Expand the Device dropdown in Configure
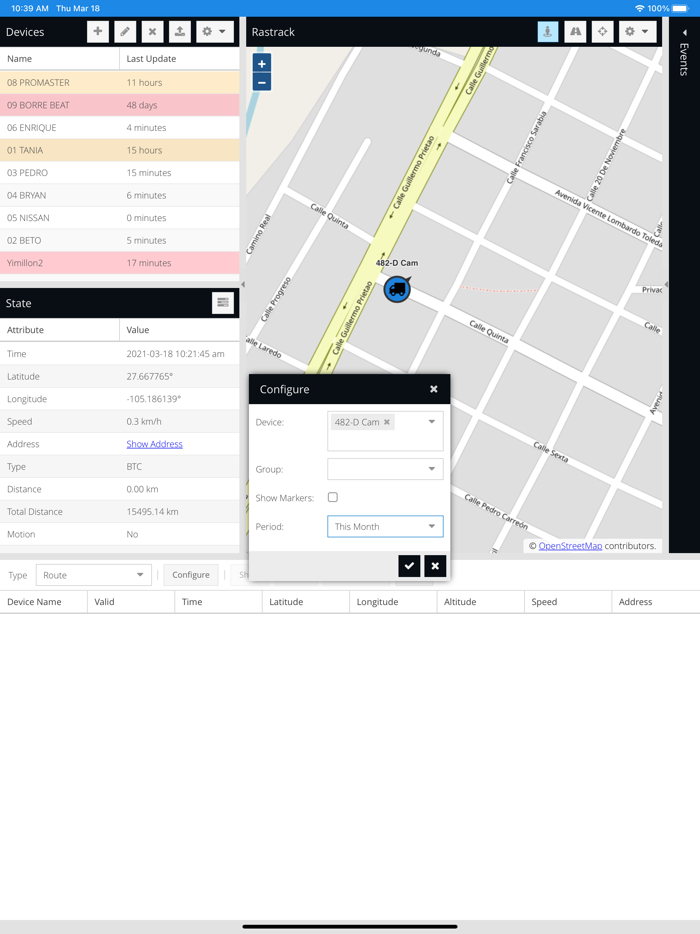This screenshot has height=934, width=700. click(432, 422)
